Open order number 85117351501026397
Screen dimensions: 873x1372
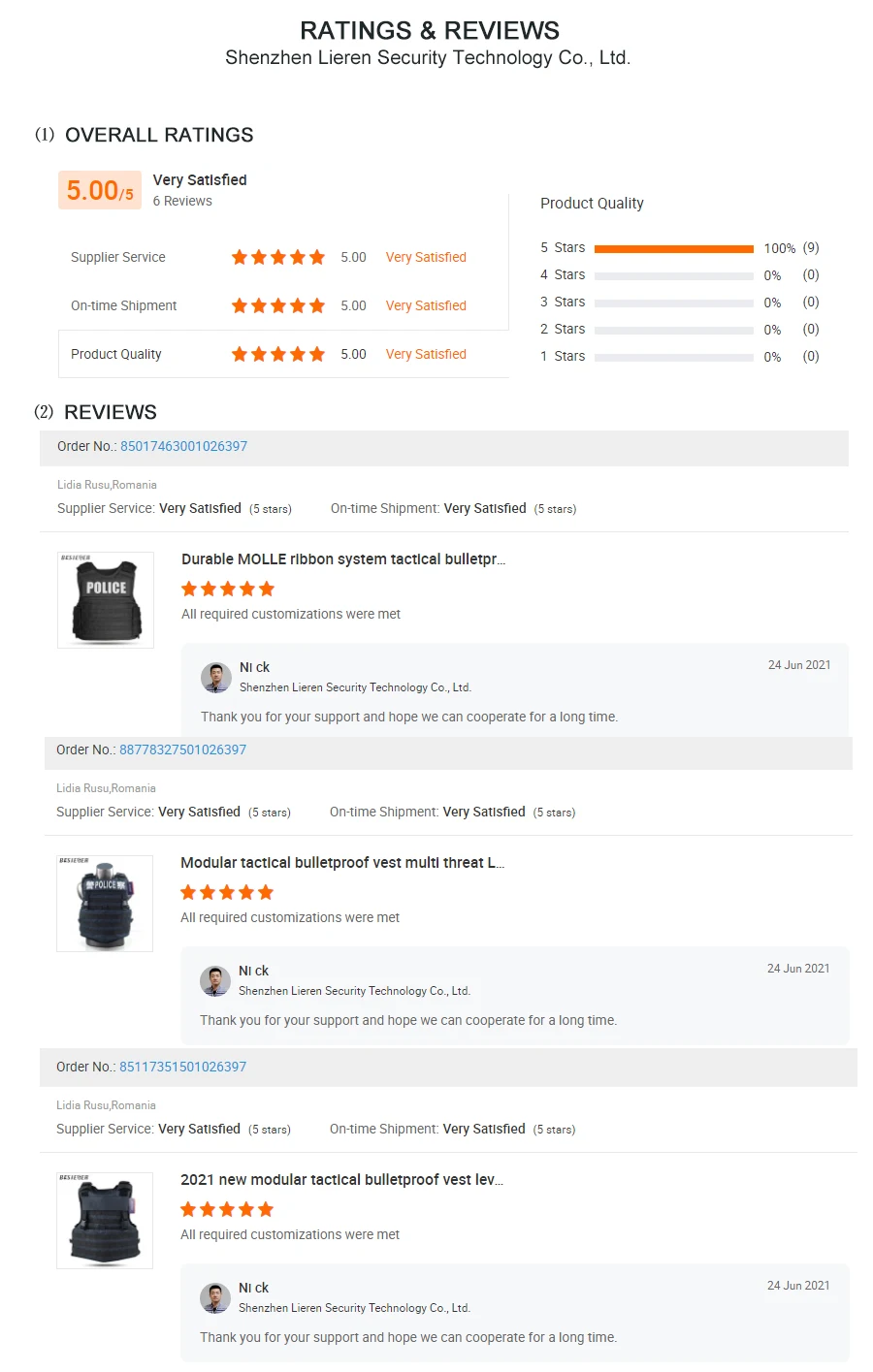point(182,1067)
